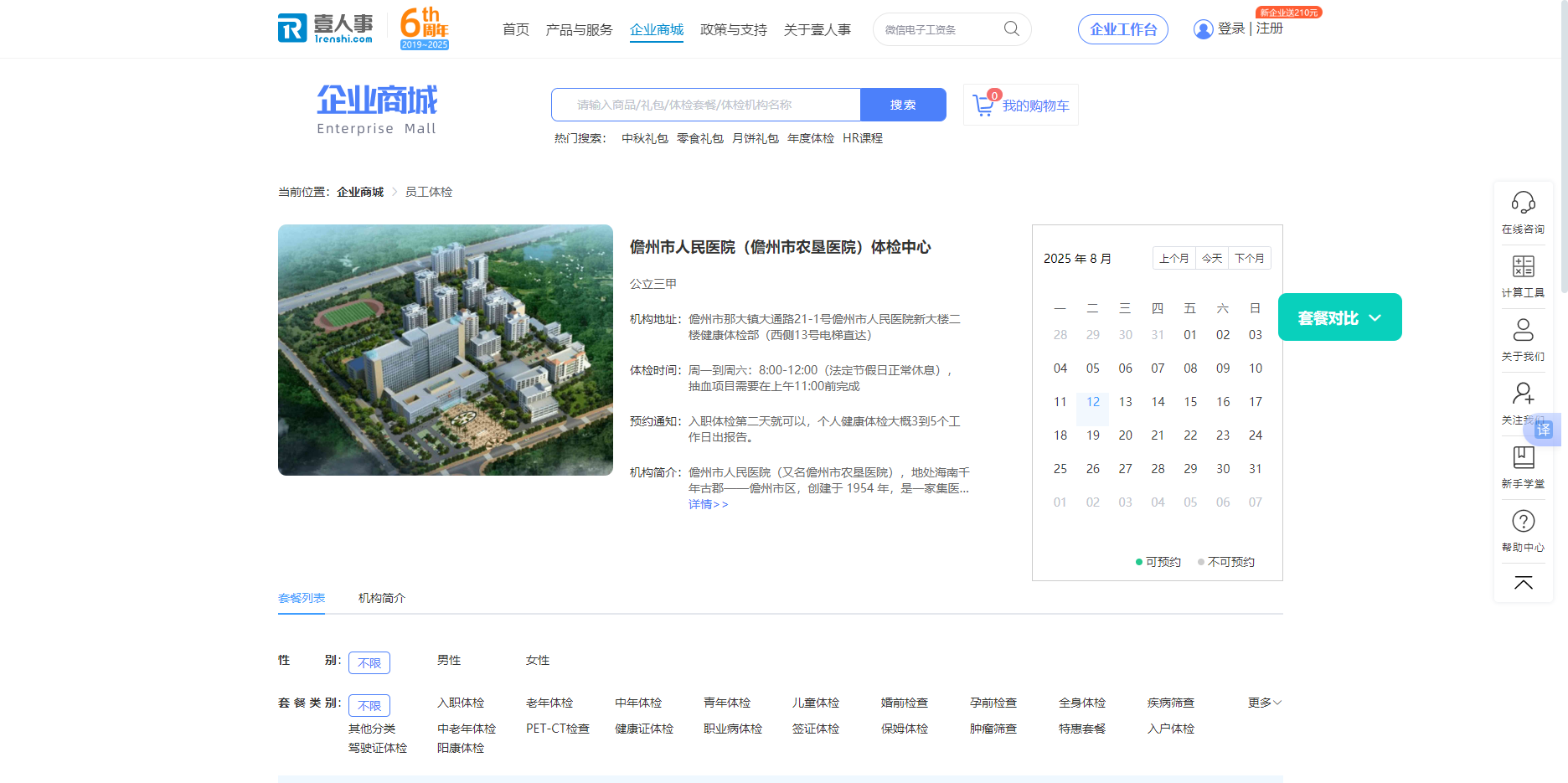1568x783 pixels.
Task: Open 计算工具 calculator icon
Action: [1523, 266]
